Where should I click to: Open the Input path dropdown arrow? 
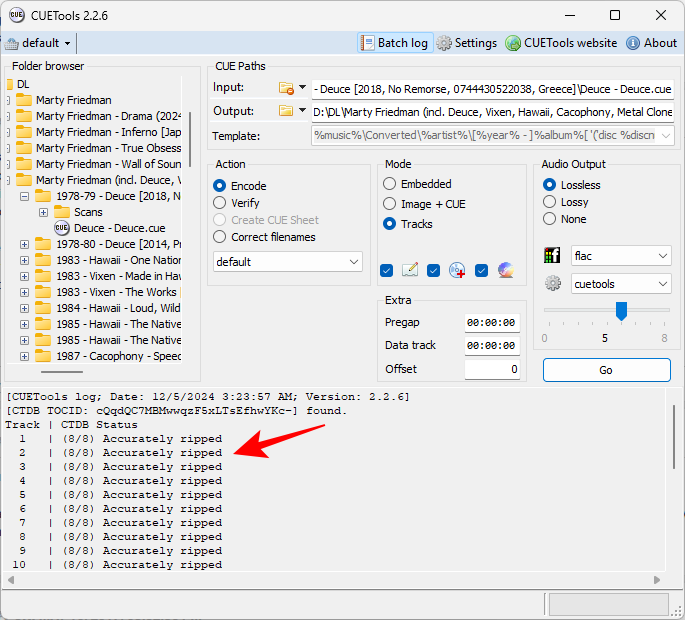tap(302, 87)
